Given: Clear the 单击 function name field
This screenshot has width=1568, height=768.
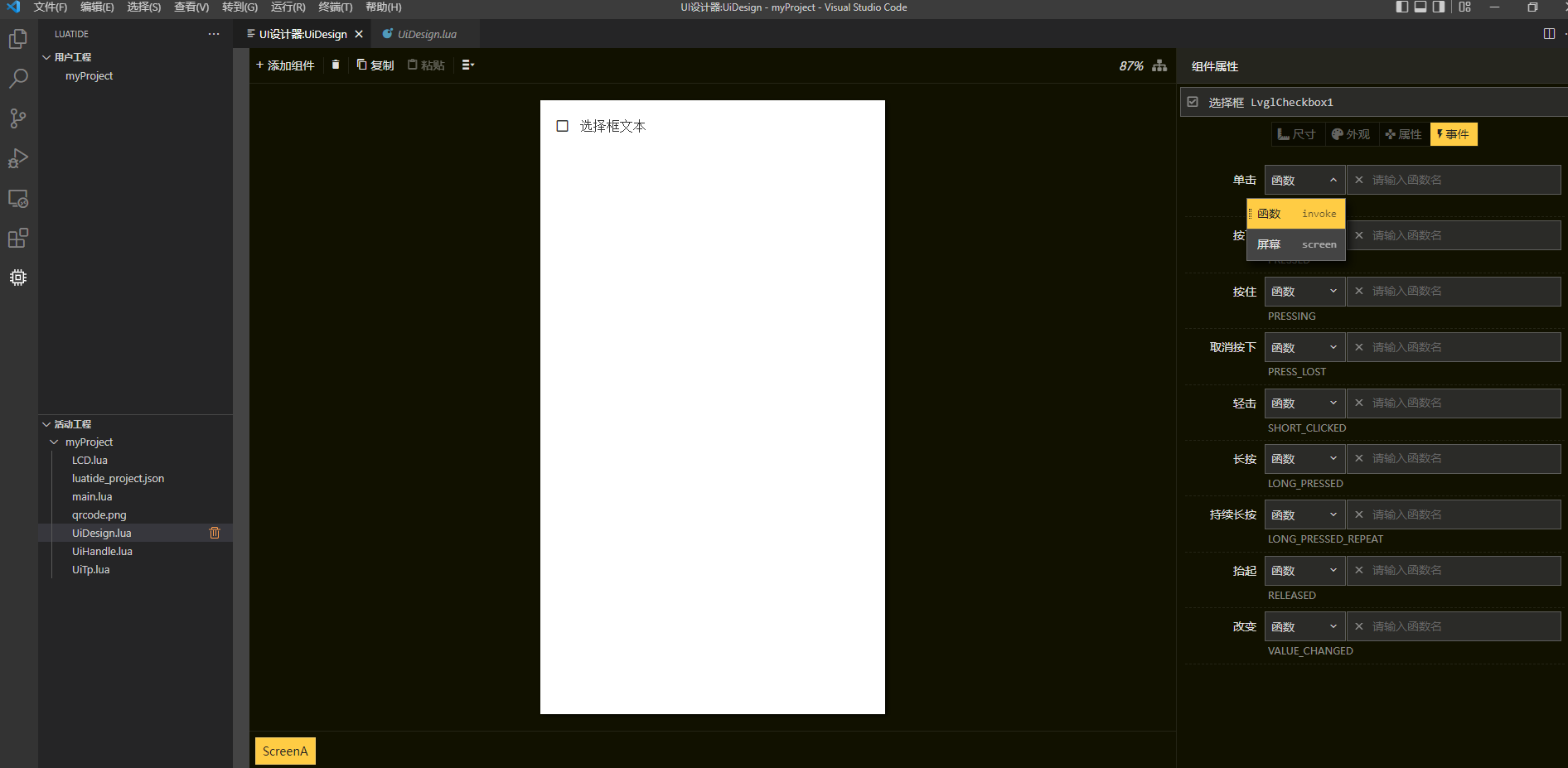Looking at the screenshot, I should (x=1359, y=180).
